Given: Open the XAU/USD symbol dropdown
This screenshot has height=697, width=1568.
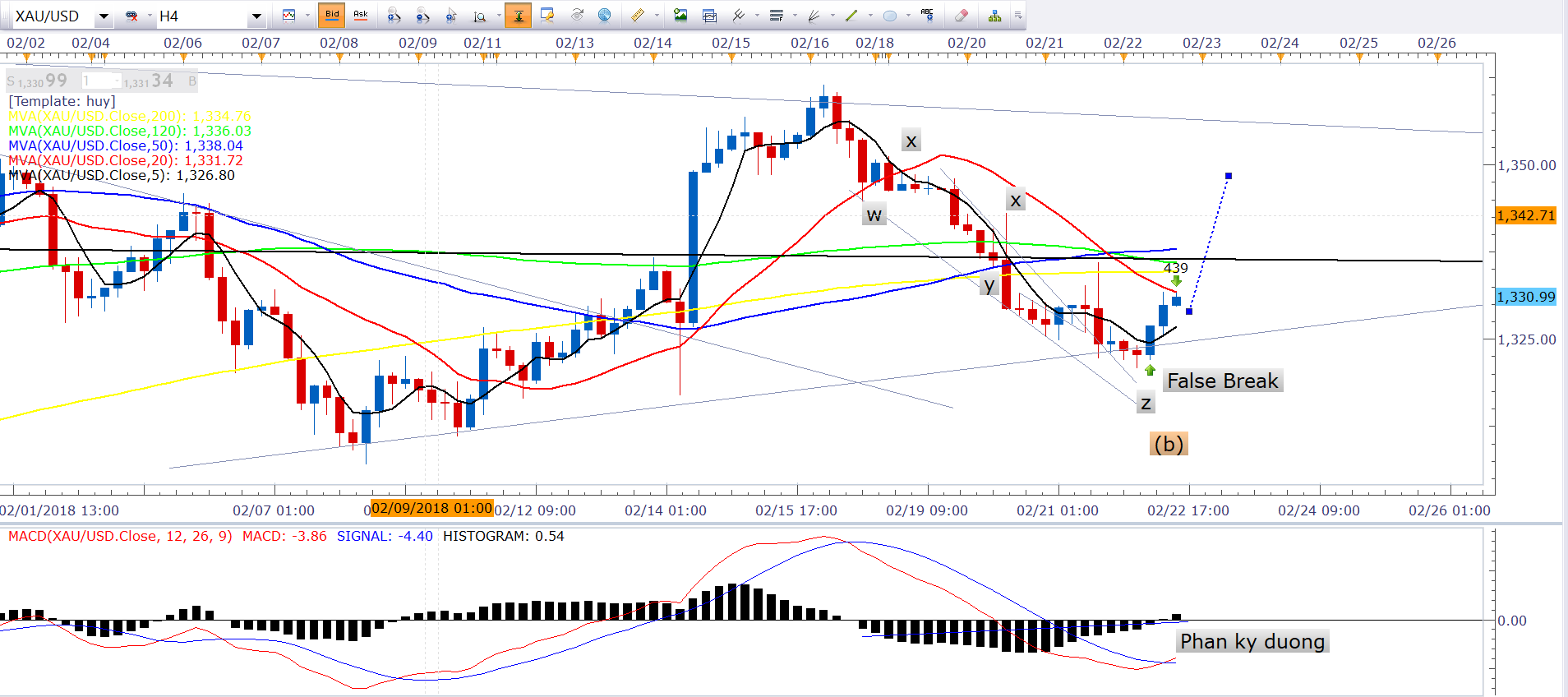Looking at the screenshot, I should coord(104,16).
